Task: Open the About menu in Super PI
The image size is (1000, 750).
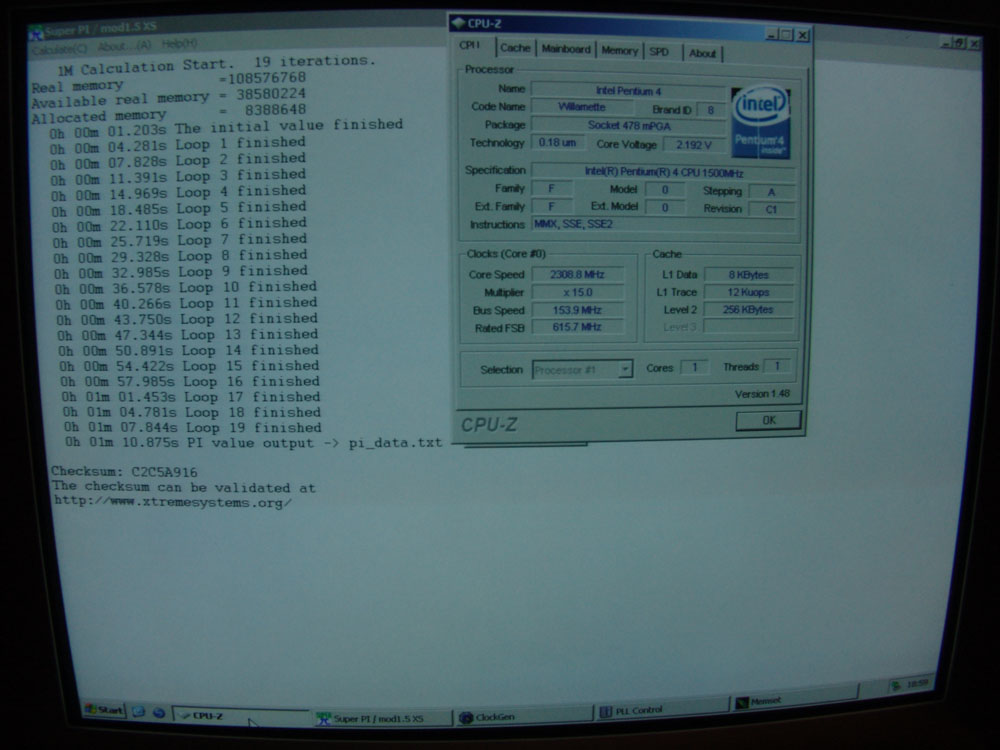Action: (x=124, y=46)
